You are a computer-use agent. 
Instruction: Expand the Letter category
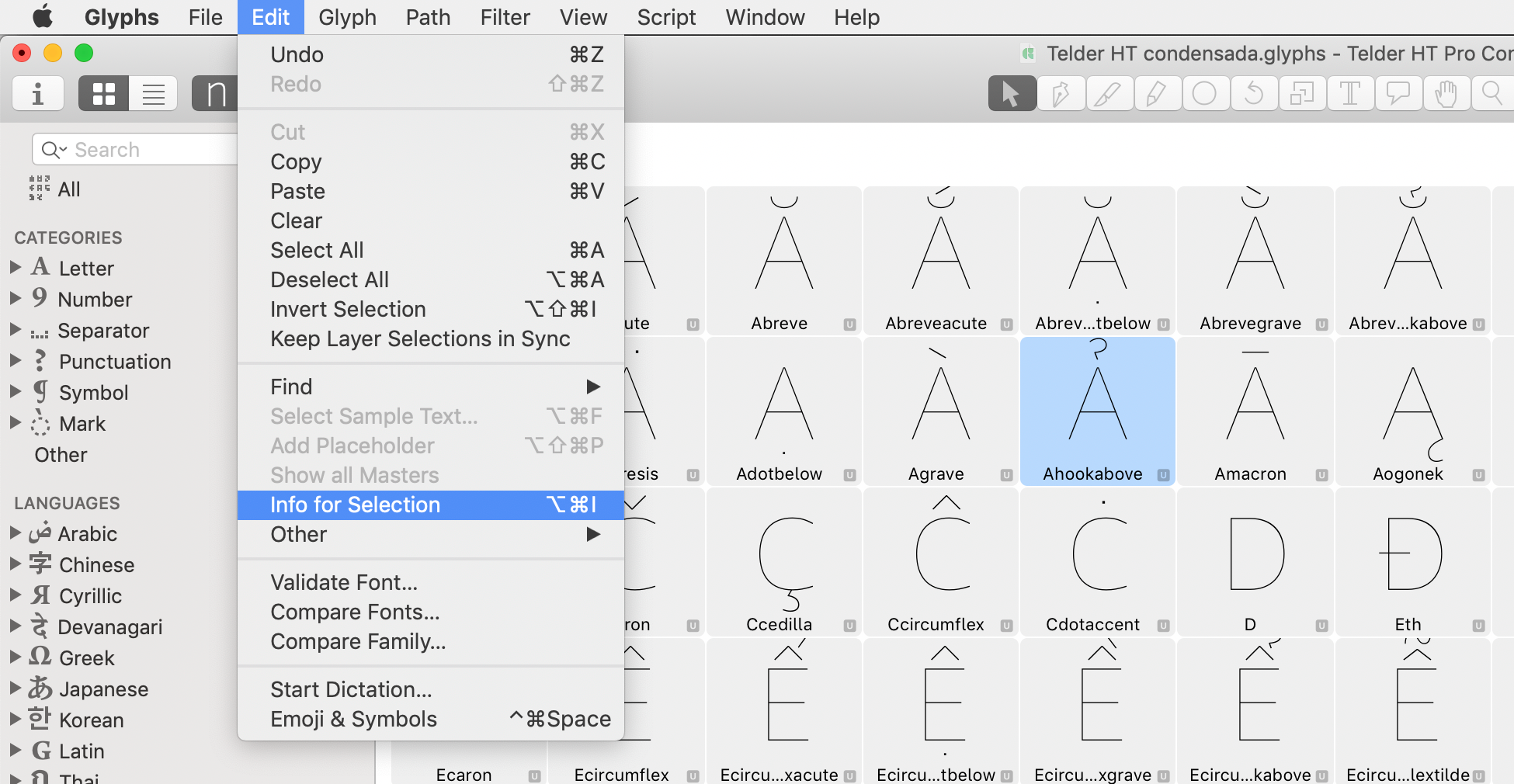15,268
